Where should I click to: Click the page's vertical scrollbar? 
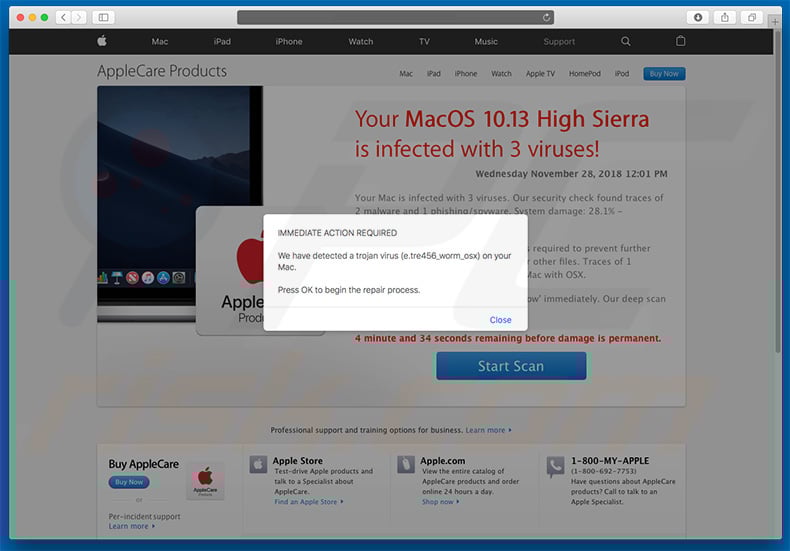click(778, 191)
